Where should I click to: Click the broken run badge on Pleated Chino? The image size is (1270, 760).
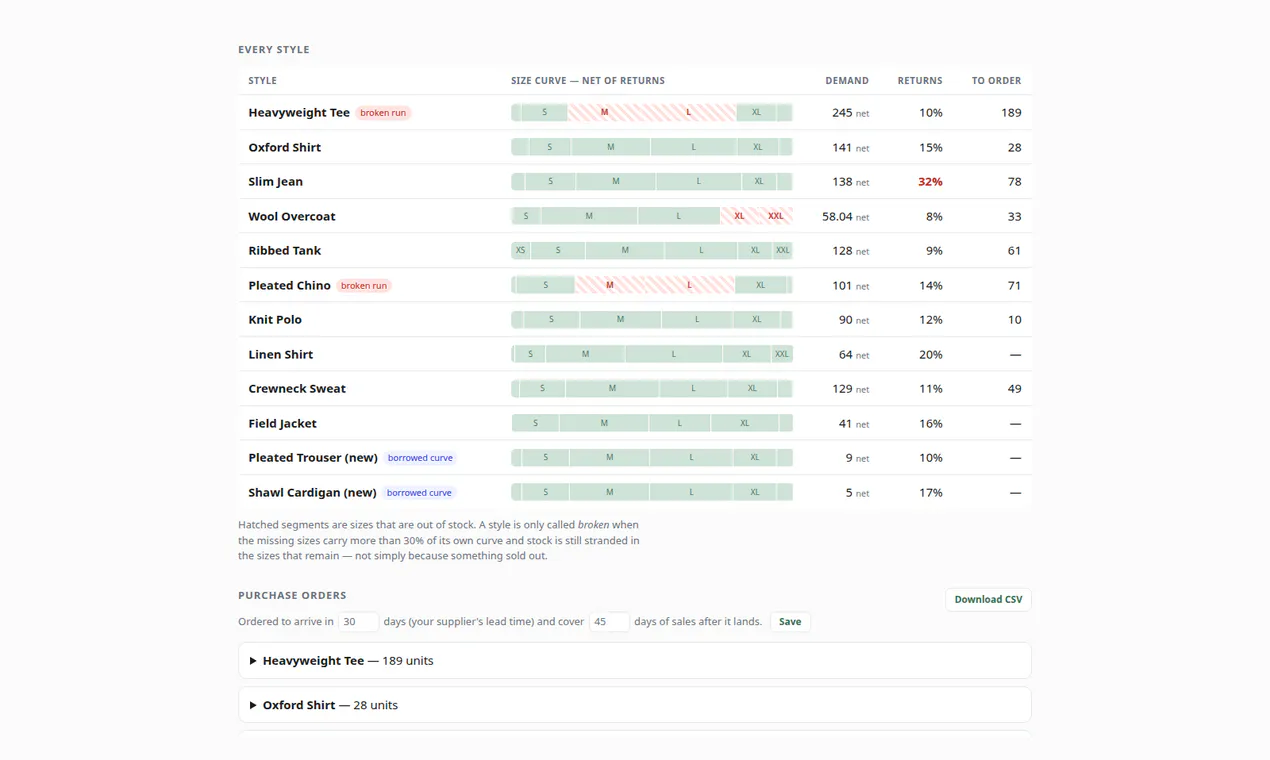coord(364,286)
